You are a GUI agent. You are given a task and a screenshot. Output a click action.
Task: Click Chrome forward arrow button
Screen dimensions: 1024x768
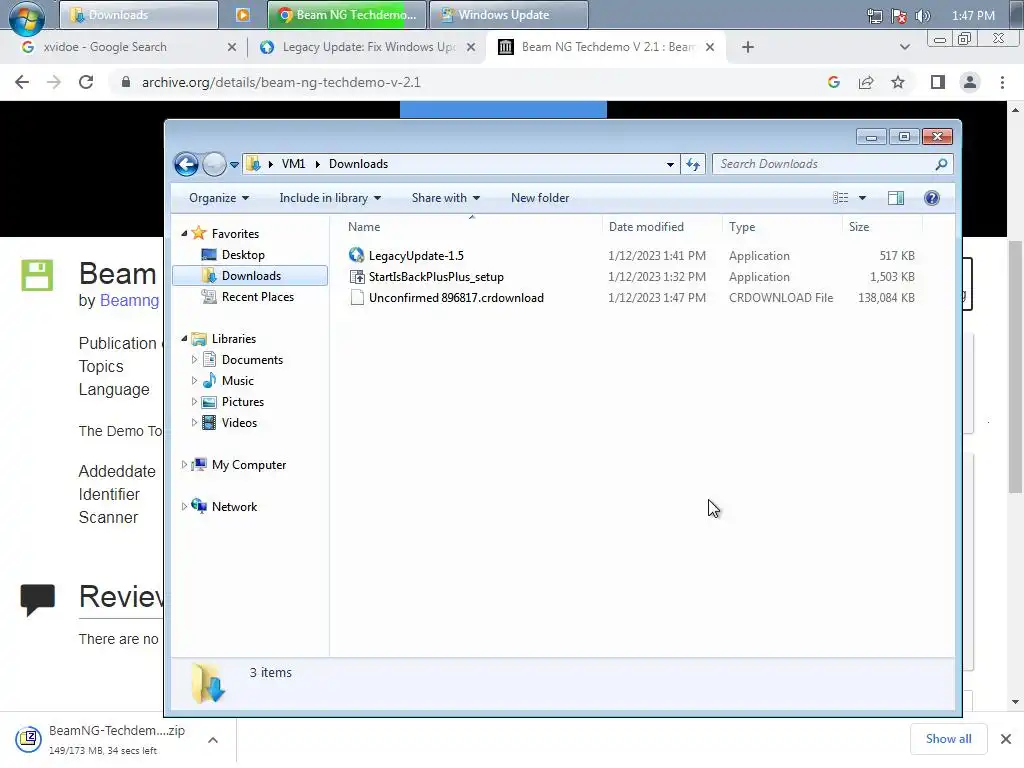tap(54, 82)
